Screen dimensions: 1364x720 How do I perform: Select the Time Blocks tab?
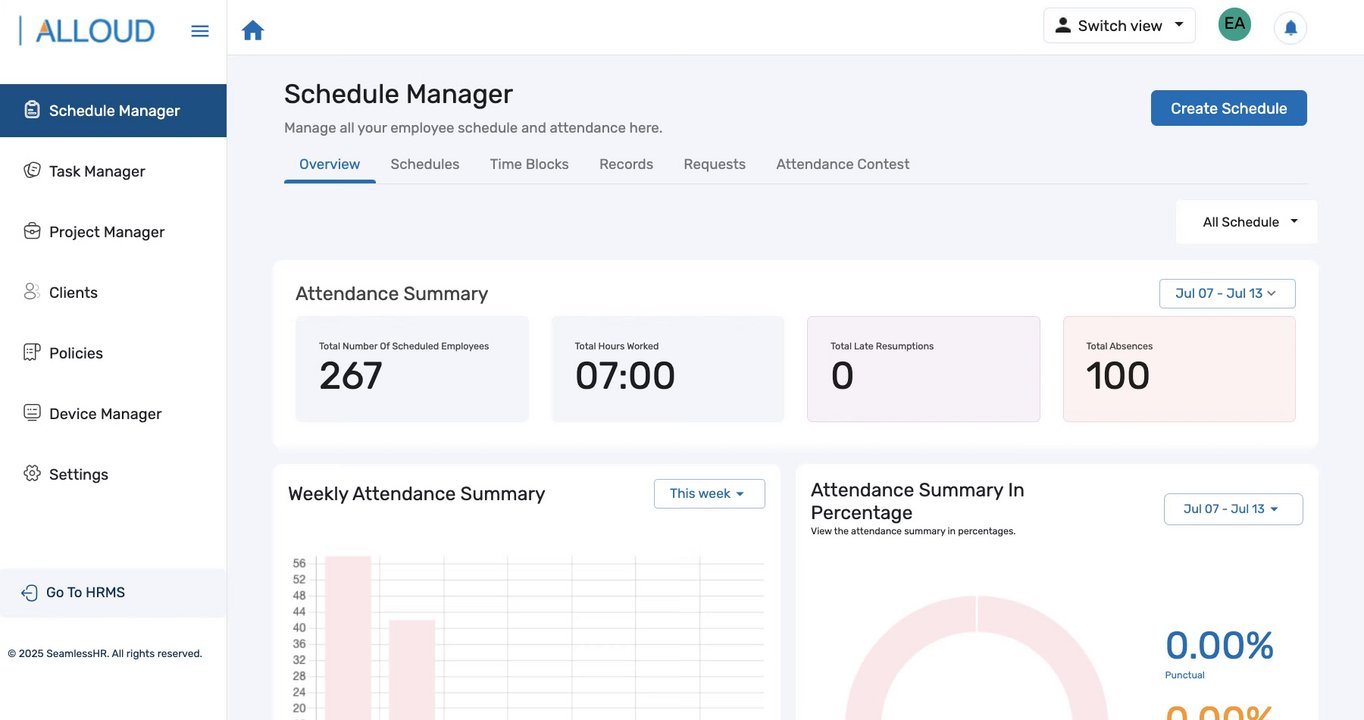pyautogui.click(x=529, y=164)
